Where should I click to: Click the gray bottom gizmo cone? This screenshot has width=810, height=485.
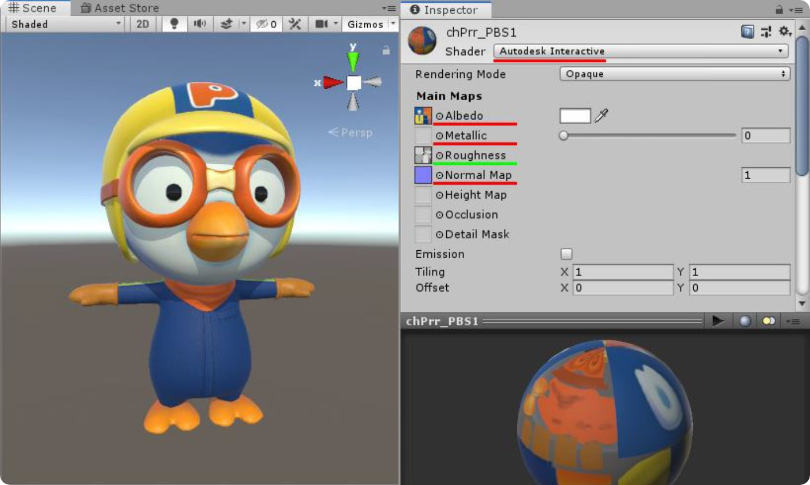click(x=353, y=102)
